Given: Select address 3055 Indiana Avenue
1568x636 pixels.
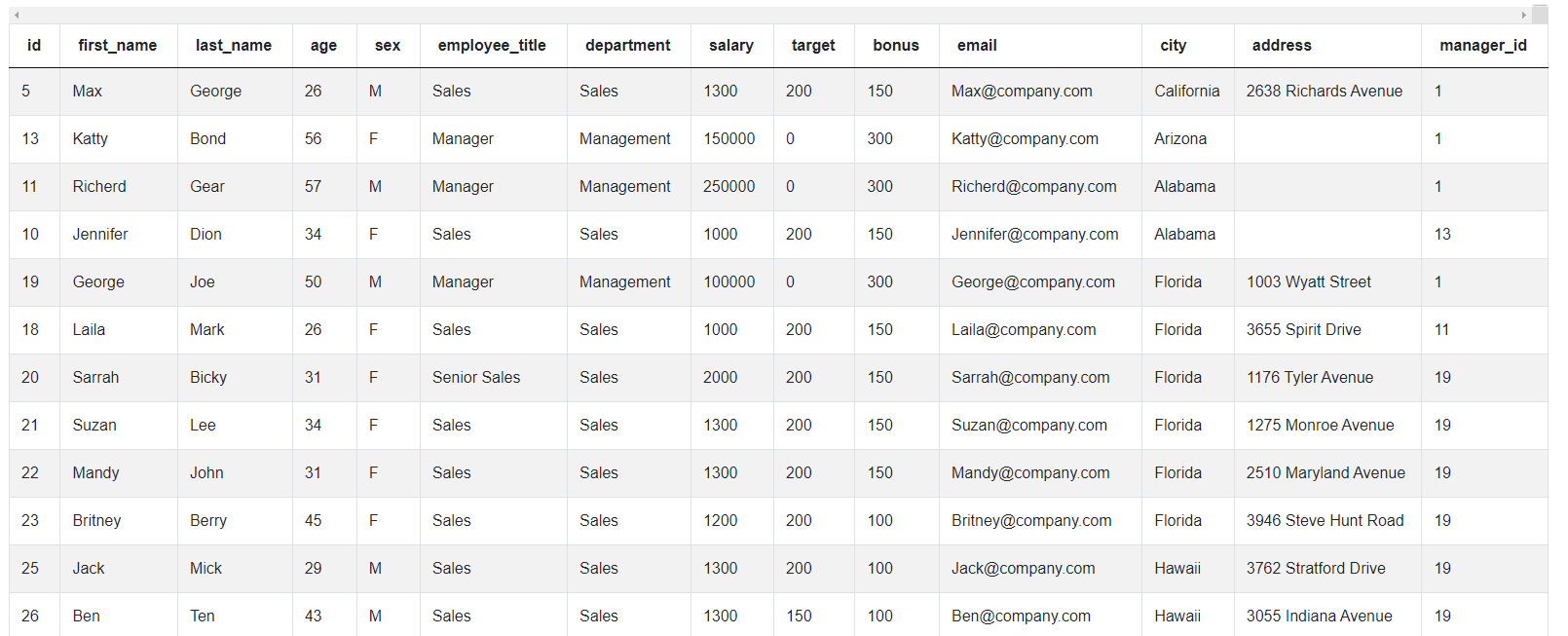Looking at the screenshot, I should 1327,615.
